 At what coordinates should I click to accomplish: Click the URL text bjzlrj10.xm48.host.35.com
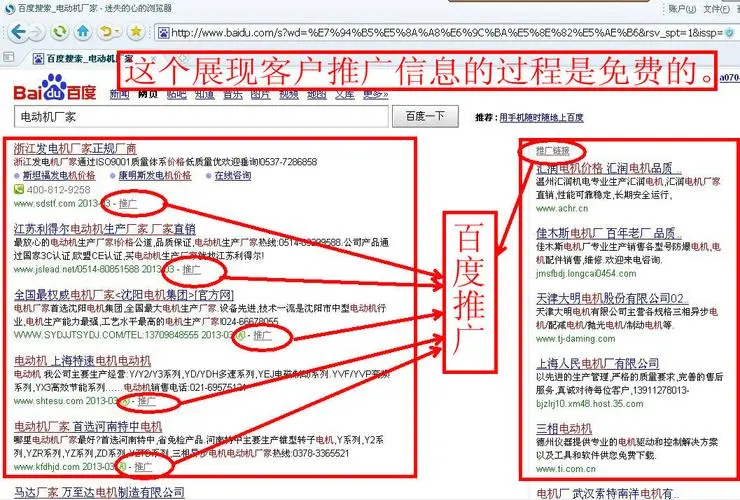pos(589,404)
